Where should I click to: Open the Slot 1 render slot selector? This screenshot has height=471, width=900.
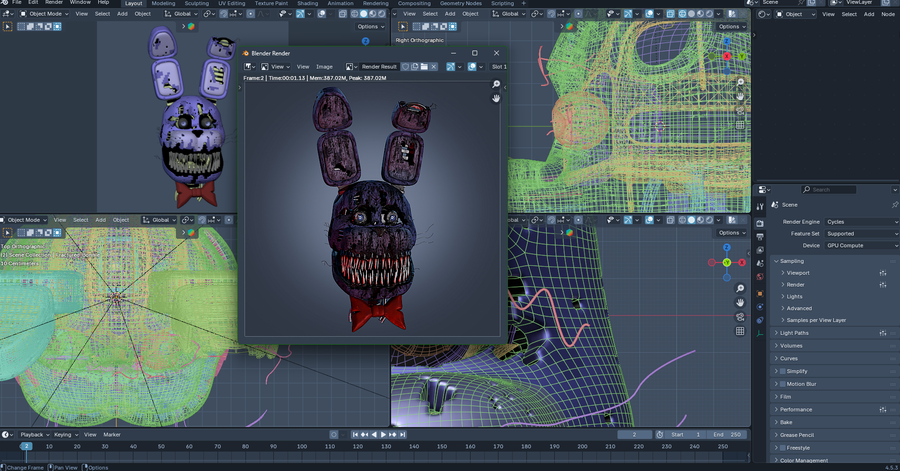498,66
